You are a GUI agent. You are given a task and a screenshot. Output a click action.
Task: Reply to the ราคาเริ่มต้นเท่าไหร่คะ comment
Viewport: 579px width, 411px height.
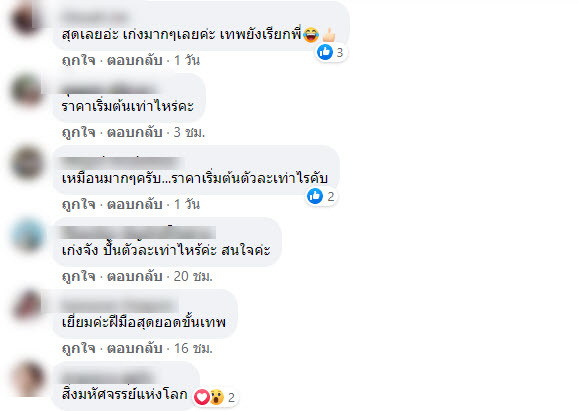coord(135,132)
